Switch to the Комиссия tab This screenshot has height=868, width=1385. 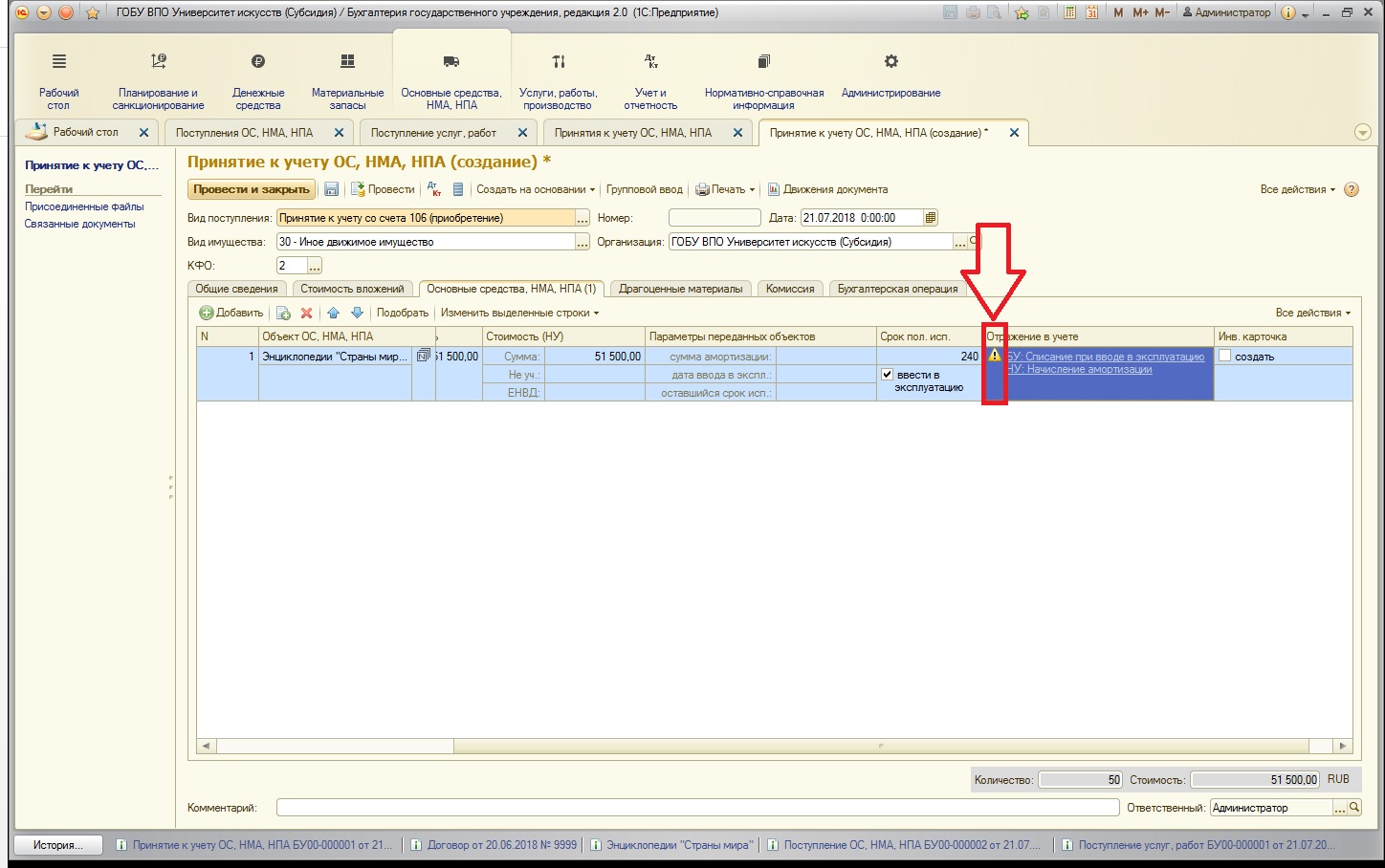789,289
